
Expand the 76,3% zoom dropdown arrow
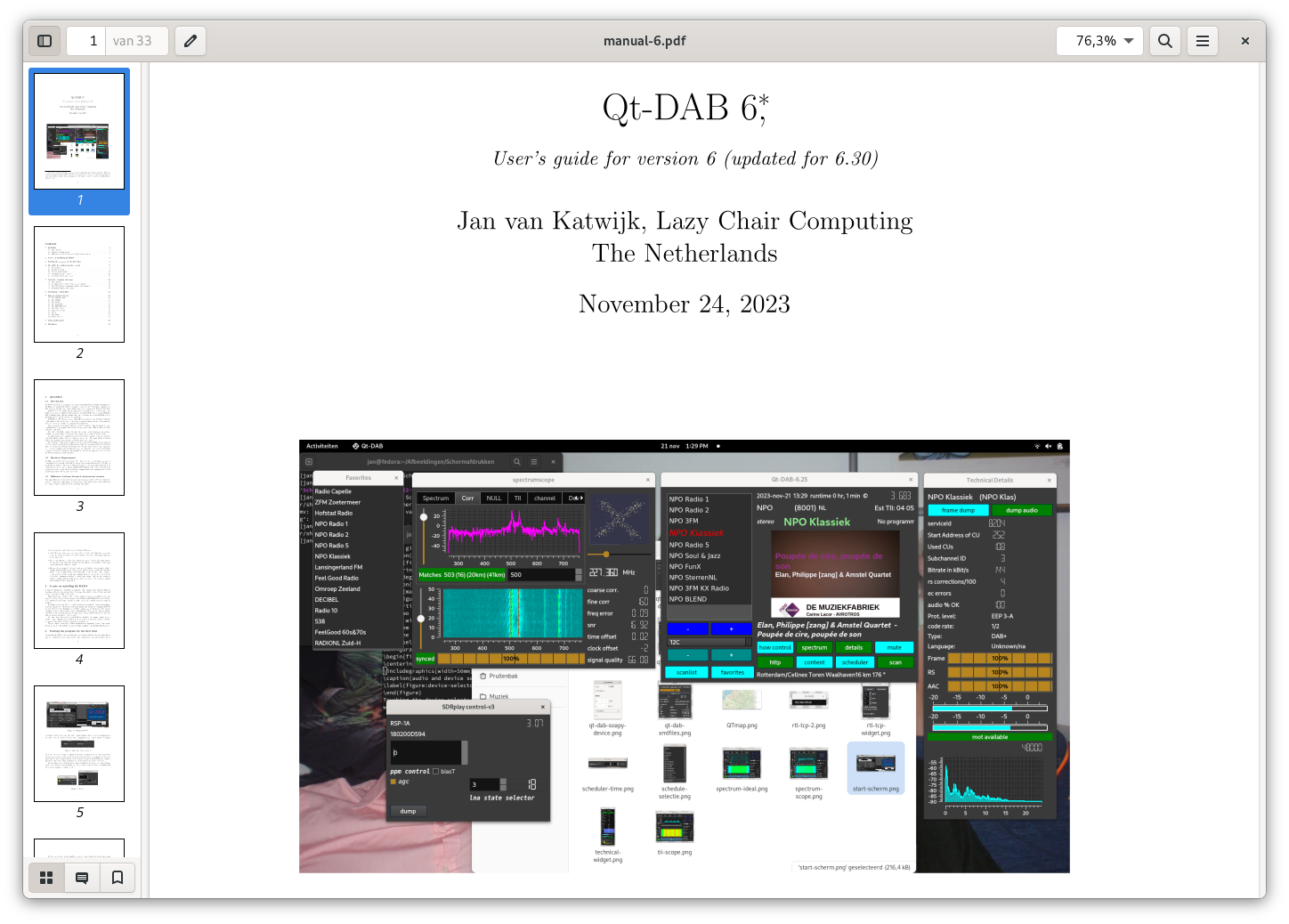point(1129,41)
